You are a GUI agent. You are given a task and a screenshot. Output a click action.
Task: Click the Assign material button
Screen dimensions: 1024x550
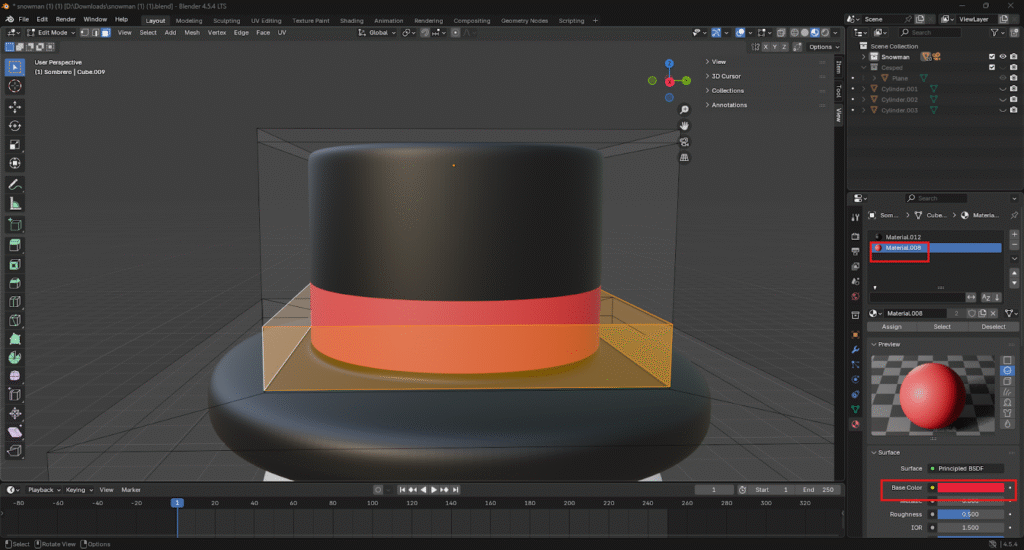[x=891, y=326]
